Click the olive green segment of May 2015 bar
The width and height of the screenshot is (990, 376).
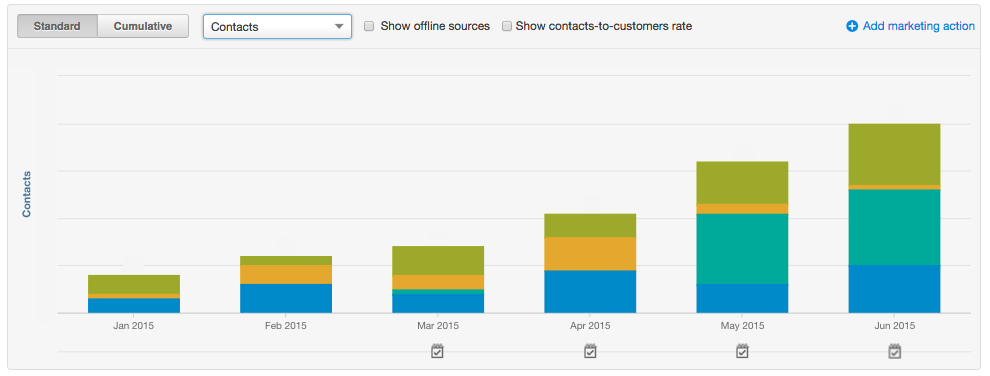(742, 182)
